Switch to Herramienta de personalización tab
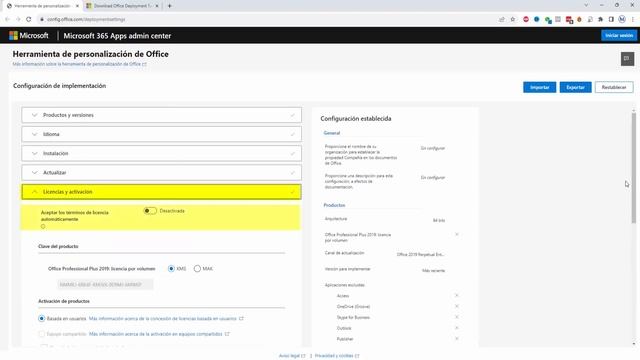This screenshot has width=640, height=360. (x=42, y=6)
